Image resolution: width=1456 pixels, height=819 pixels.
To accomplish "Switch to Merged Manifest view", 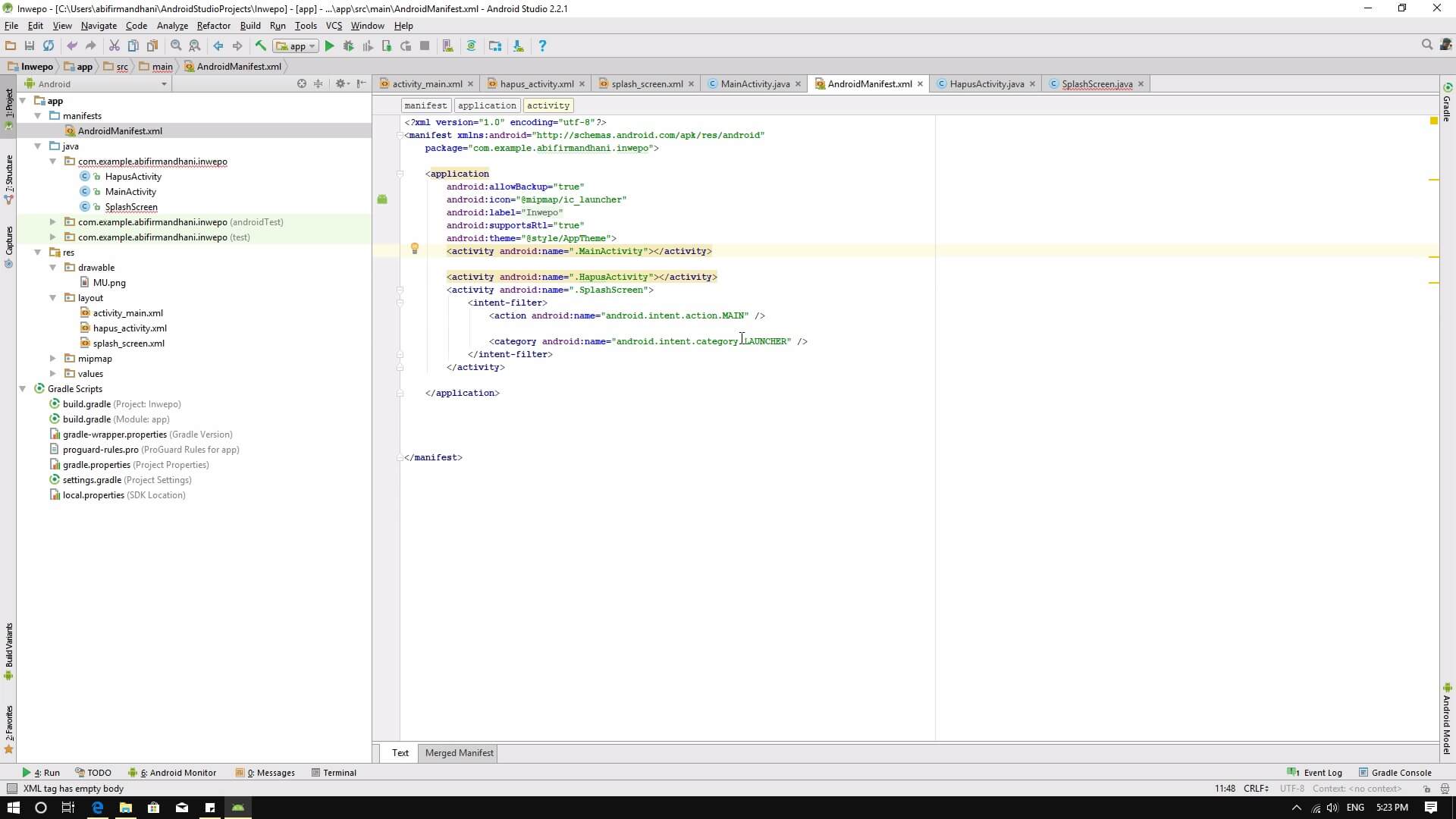I will pos(459,753).
